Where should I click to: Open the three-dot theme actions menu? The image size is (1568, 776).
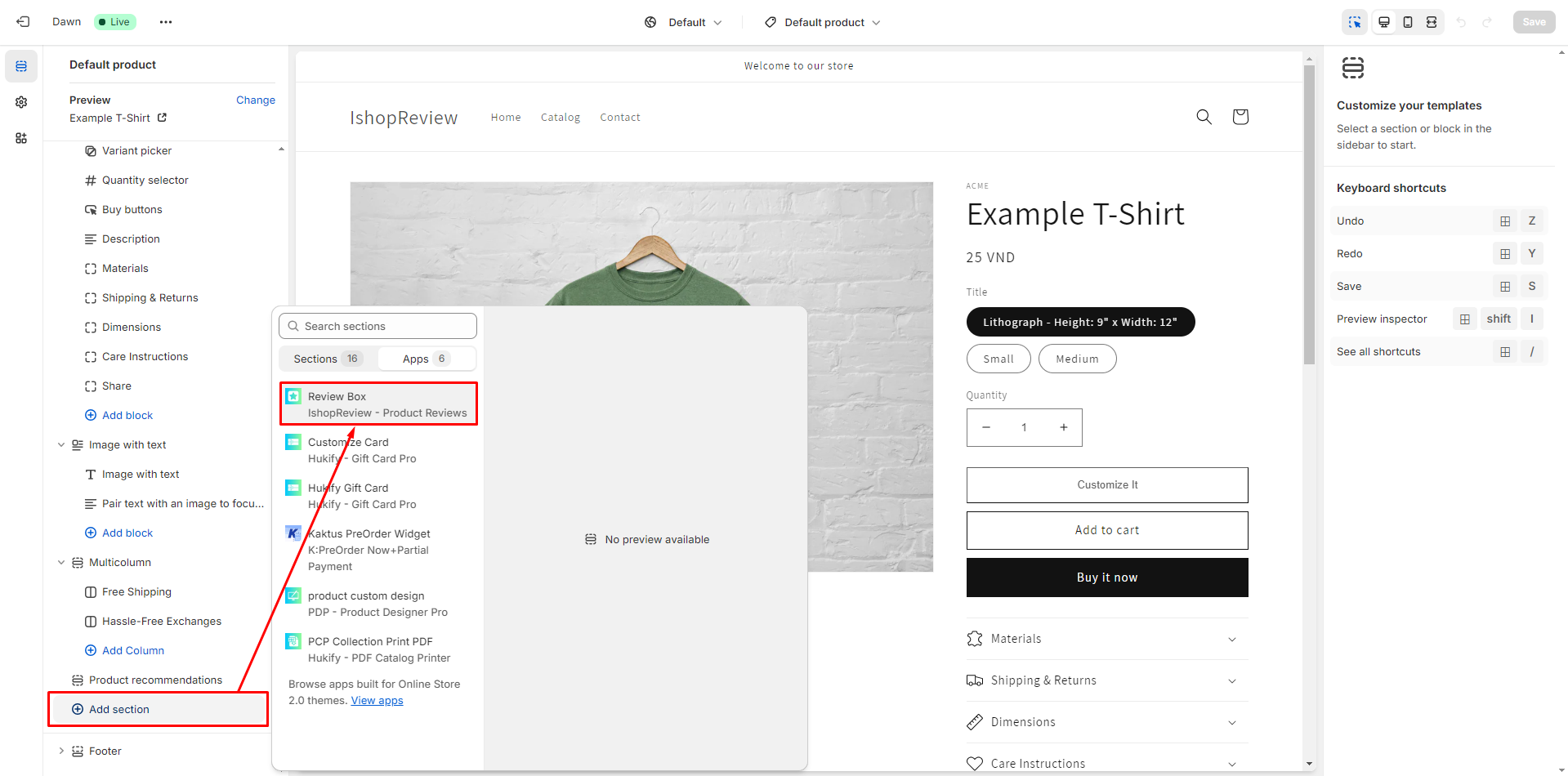166,22
